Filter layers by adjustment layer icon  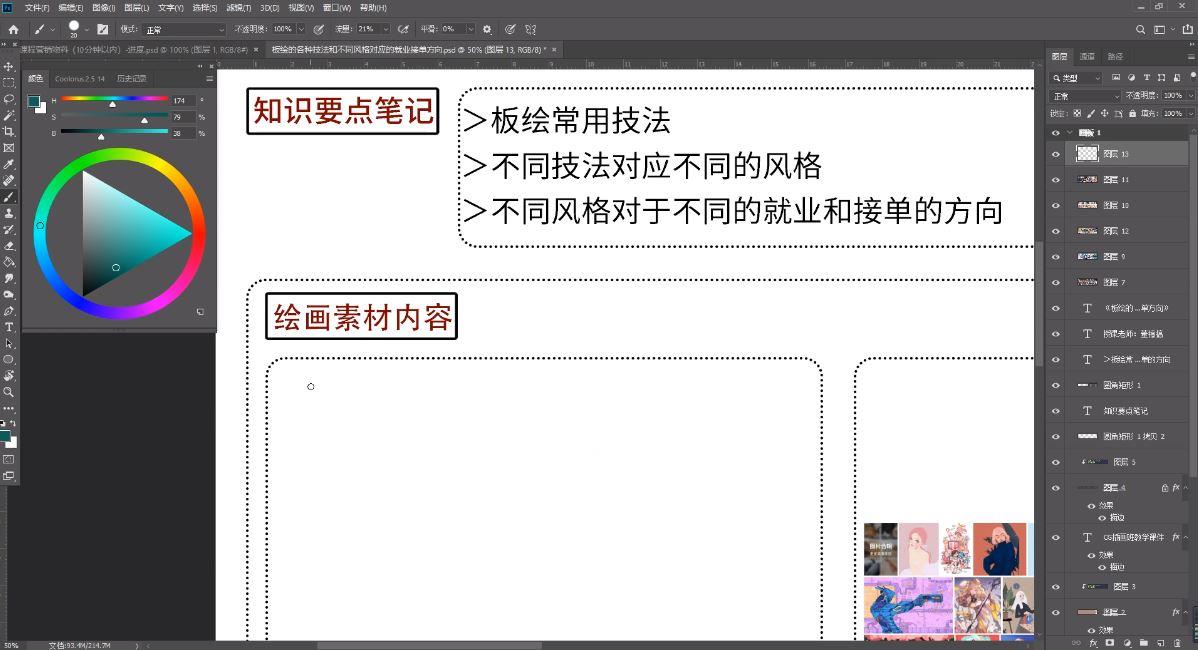(x=1132, y=78)
